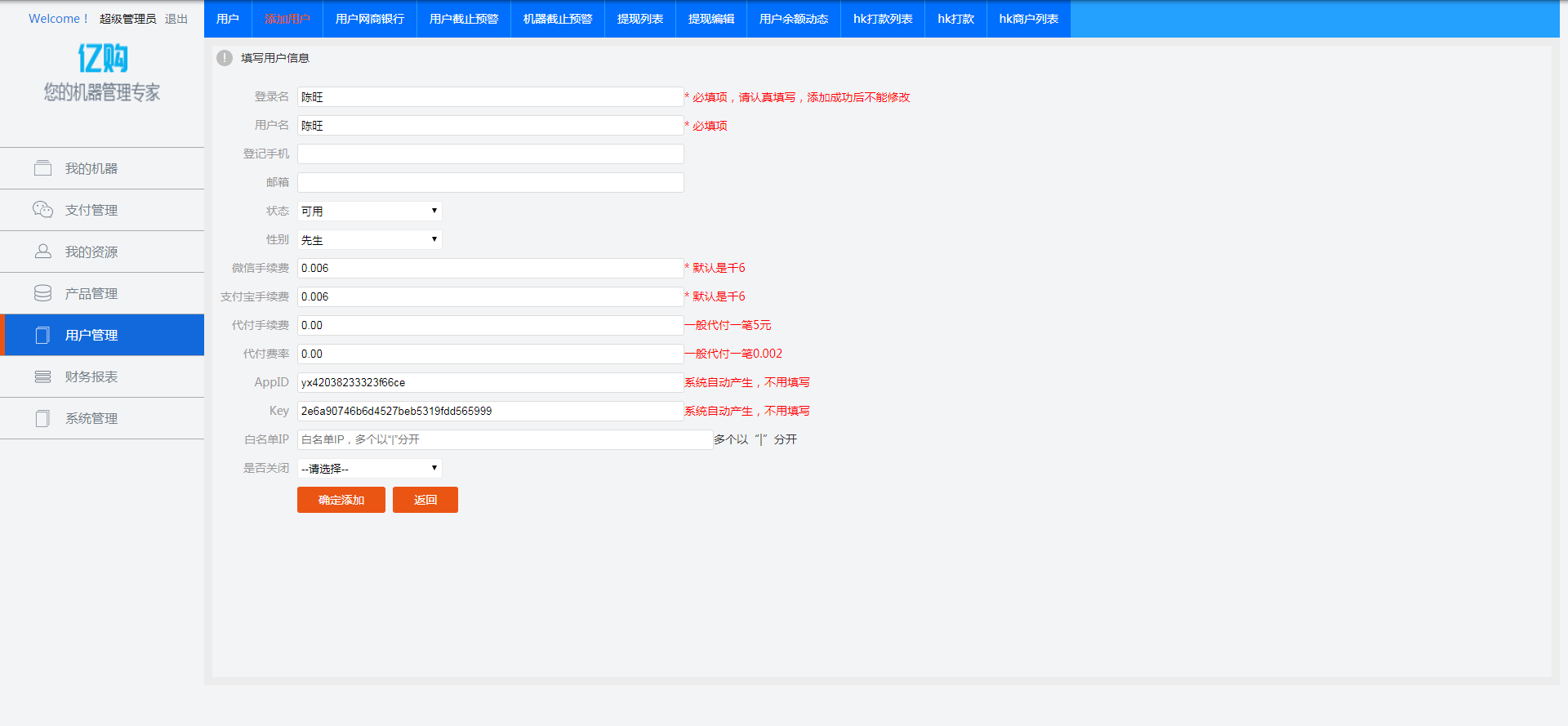Open the 用户余额动态 tab
1568x726 pixels.
(x=793, y=19)
